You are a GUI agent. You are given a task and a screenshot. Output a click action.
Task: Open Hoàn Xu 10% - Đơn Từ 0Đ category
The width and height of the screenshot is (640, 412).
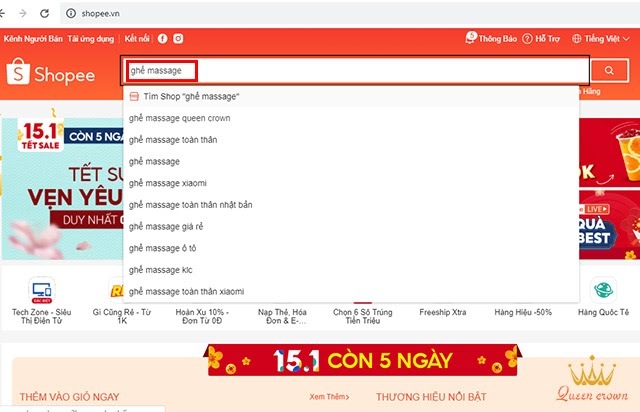click(x=202, y=316)
